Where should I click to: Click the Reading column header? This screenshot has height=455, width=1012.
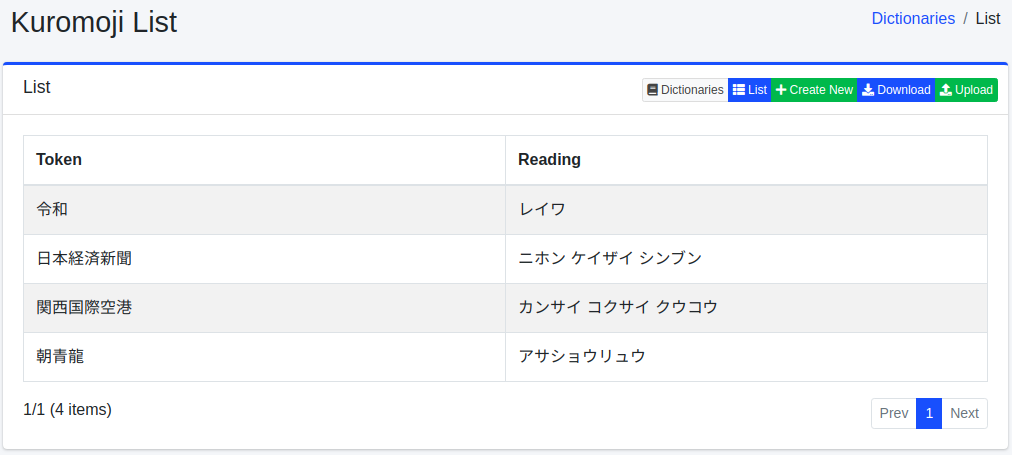pyautogui.click(x=549, y=159)
